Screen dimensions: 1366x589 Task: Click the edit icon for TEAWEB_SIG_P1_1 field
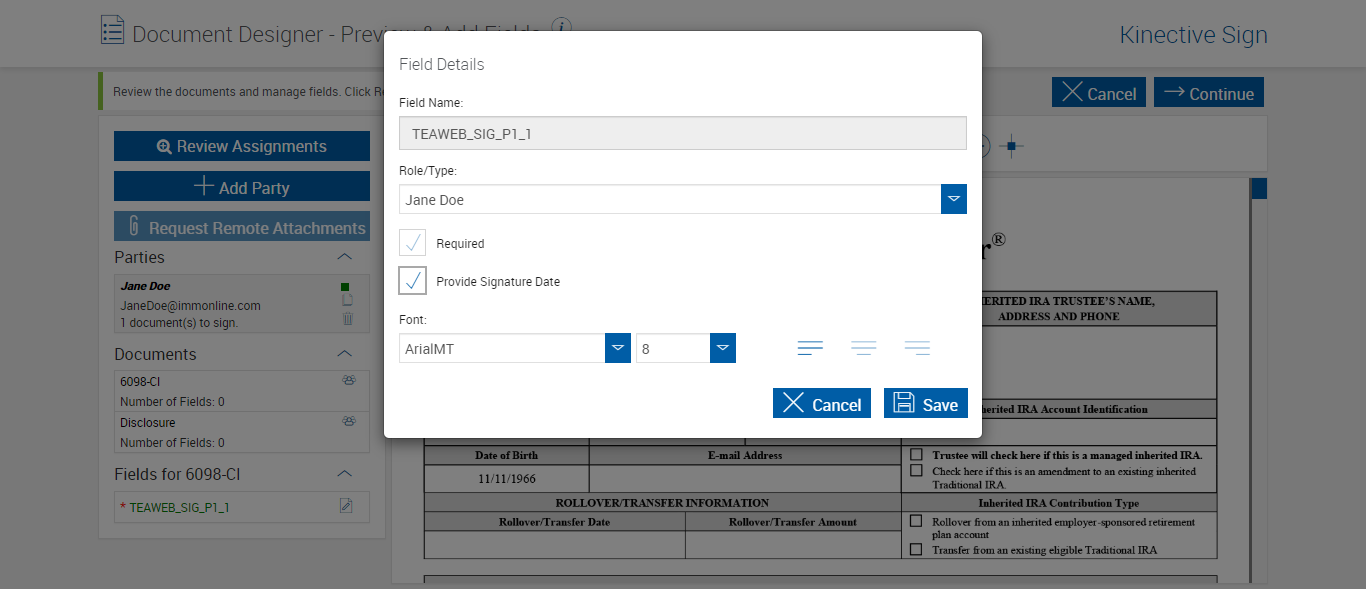coord(346,506)
